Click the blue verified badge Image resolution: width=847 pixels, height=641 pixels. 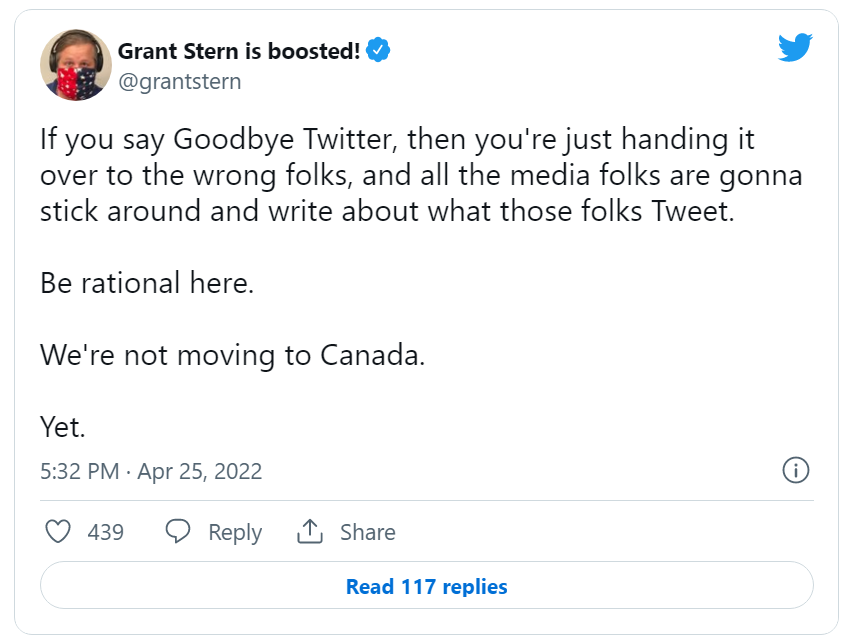point(378,50)
